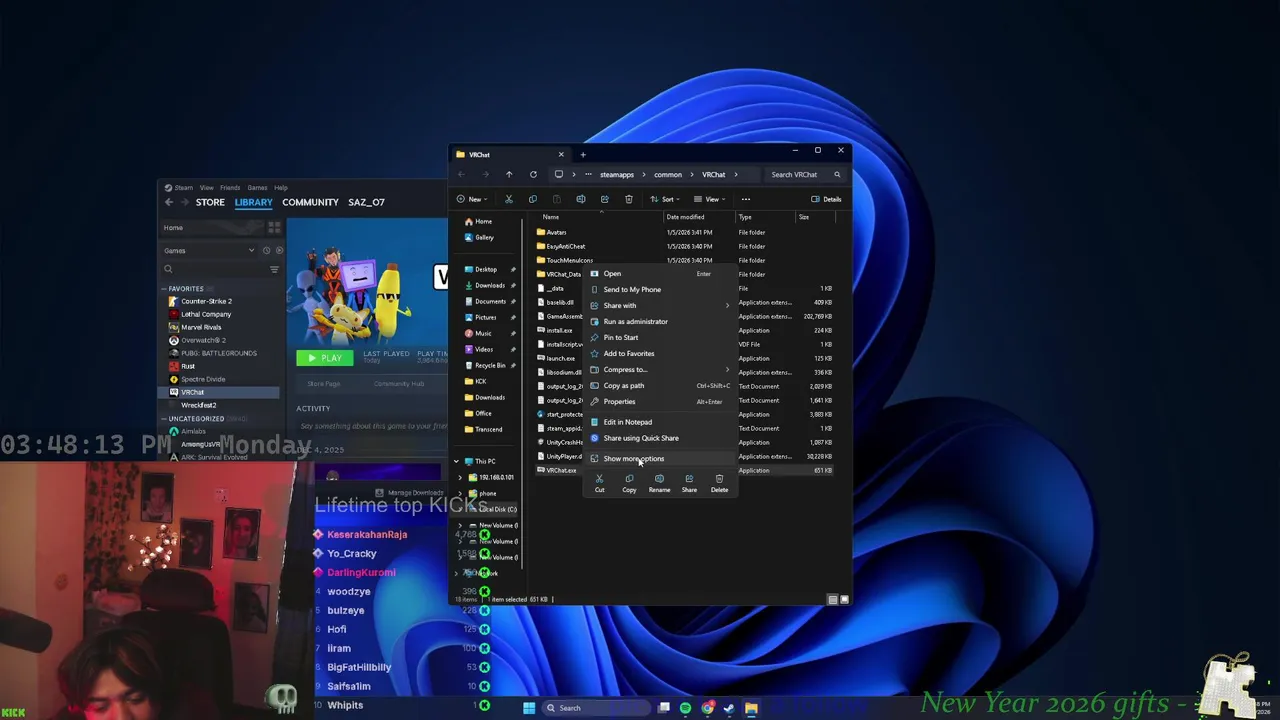Click Steam back navigation arrow

pos(169,202)
